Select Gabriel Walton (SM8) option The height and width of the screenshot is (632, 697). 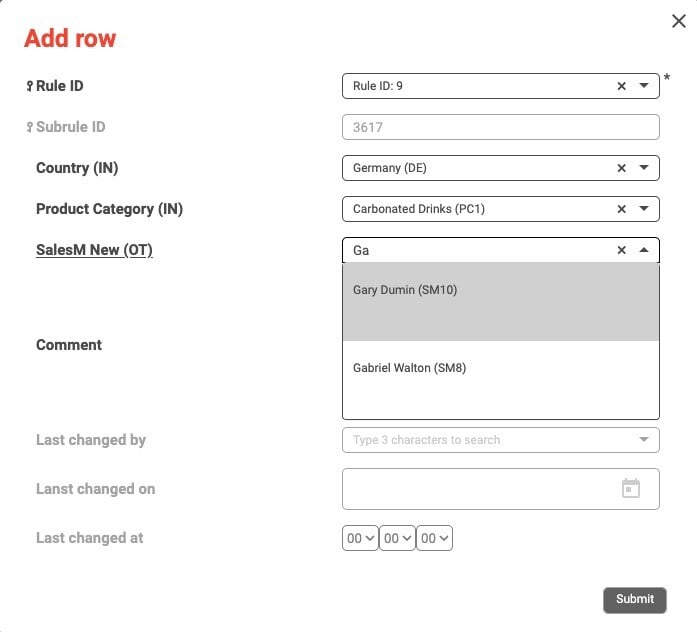coord(501,380)
